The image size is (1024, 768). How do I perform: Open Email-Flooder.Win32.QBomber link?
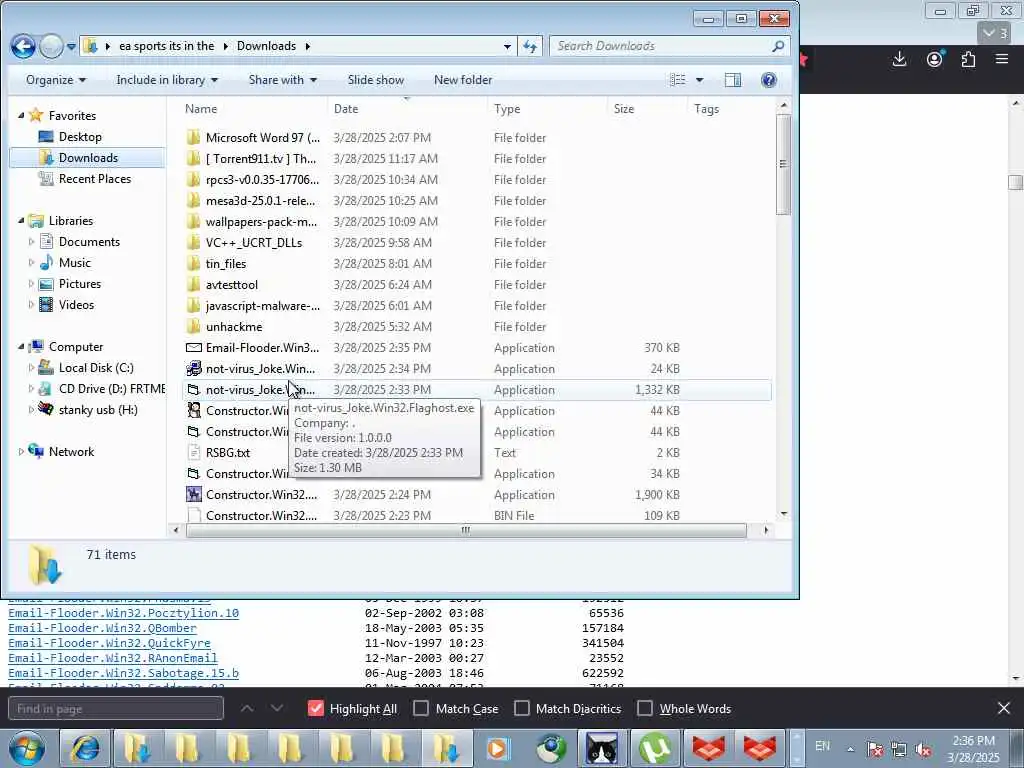click(103, 628)
